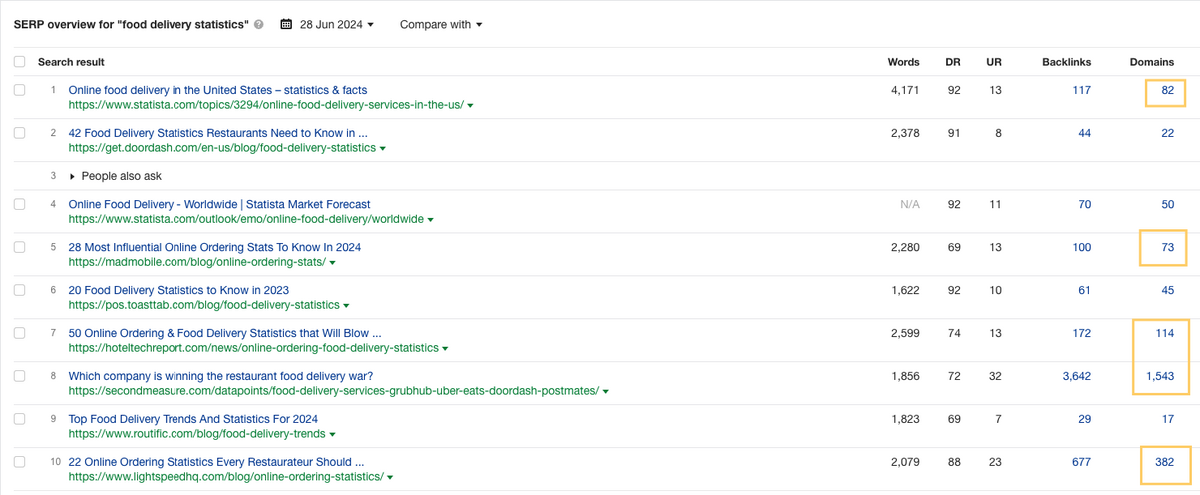Image resolution: width=1200 pixels, height=495 pixels.
Task: Check the box for the statista.com topics result
Action: coord(20,90)
